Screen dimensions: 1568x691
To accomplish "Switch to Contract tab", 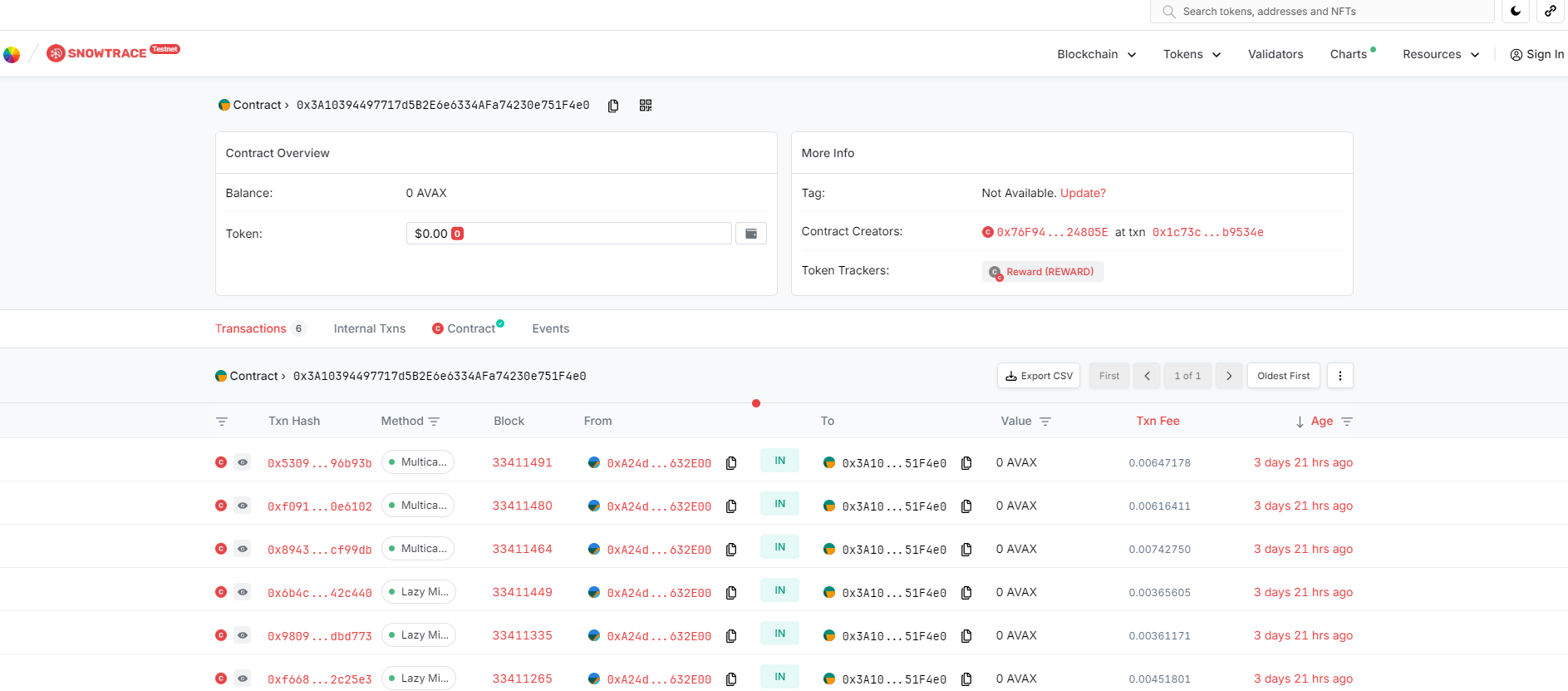I will [x=468, y=328].
